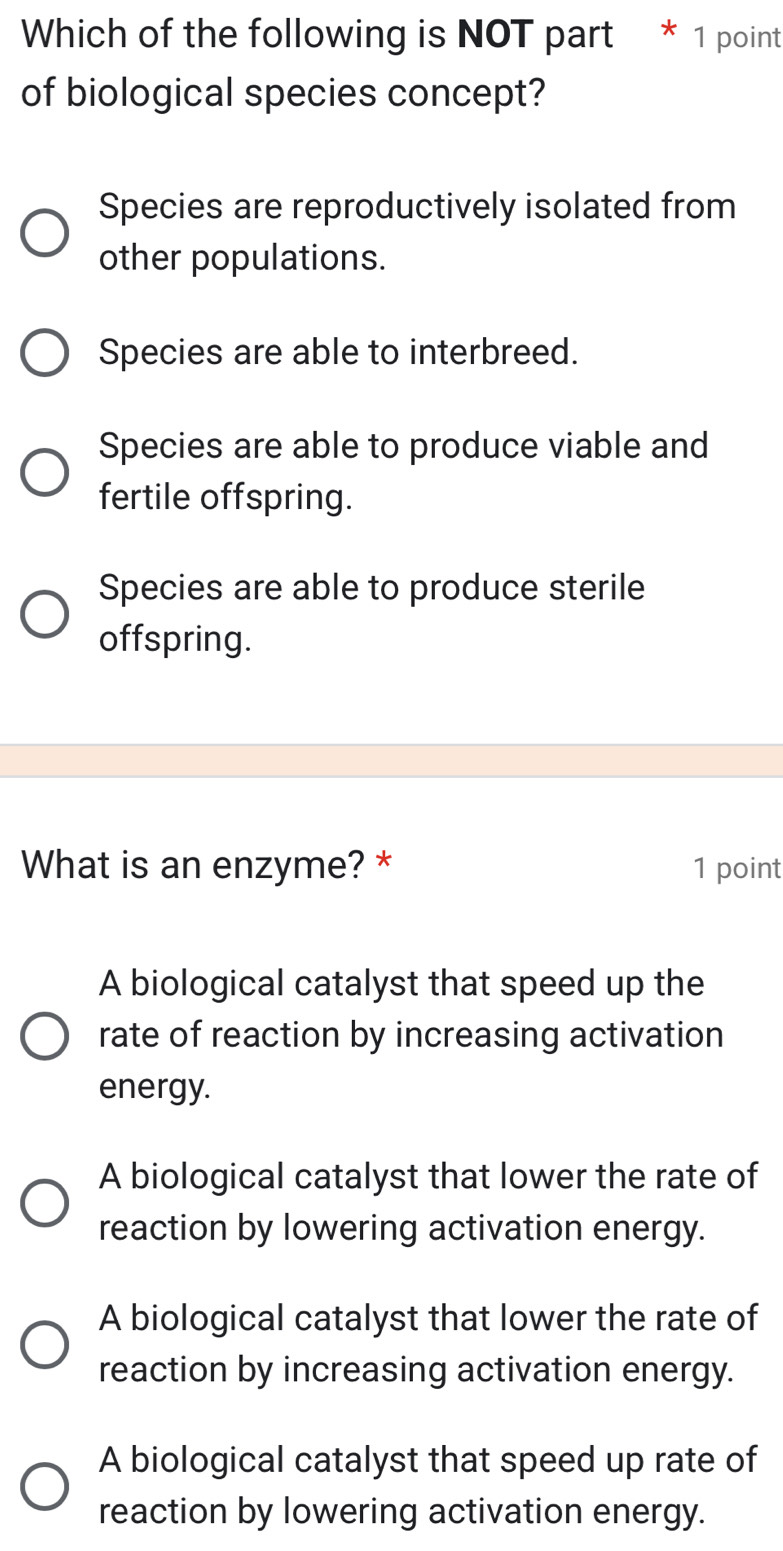The image size is (783, 1551).
Task: Click "1 point" next to the enzyme question
Action: pos(737,868)
